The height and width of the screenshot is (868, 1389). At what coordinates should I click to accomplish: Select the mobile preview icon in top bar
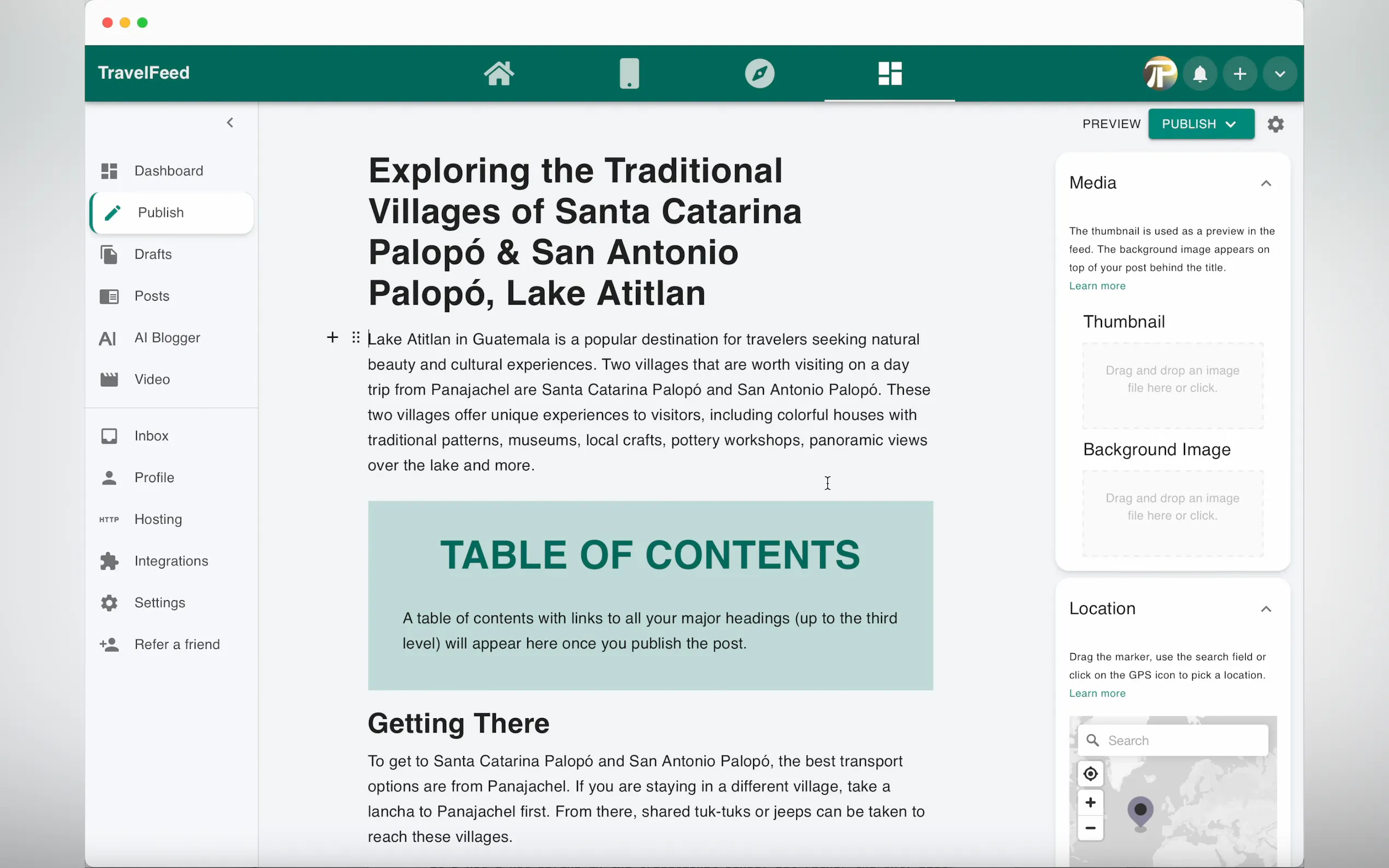coord(629,73)
